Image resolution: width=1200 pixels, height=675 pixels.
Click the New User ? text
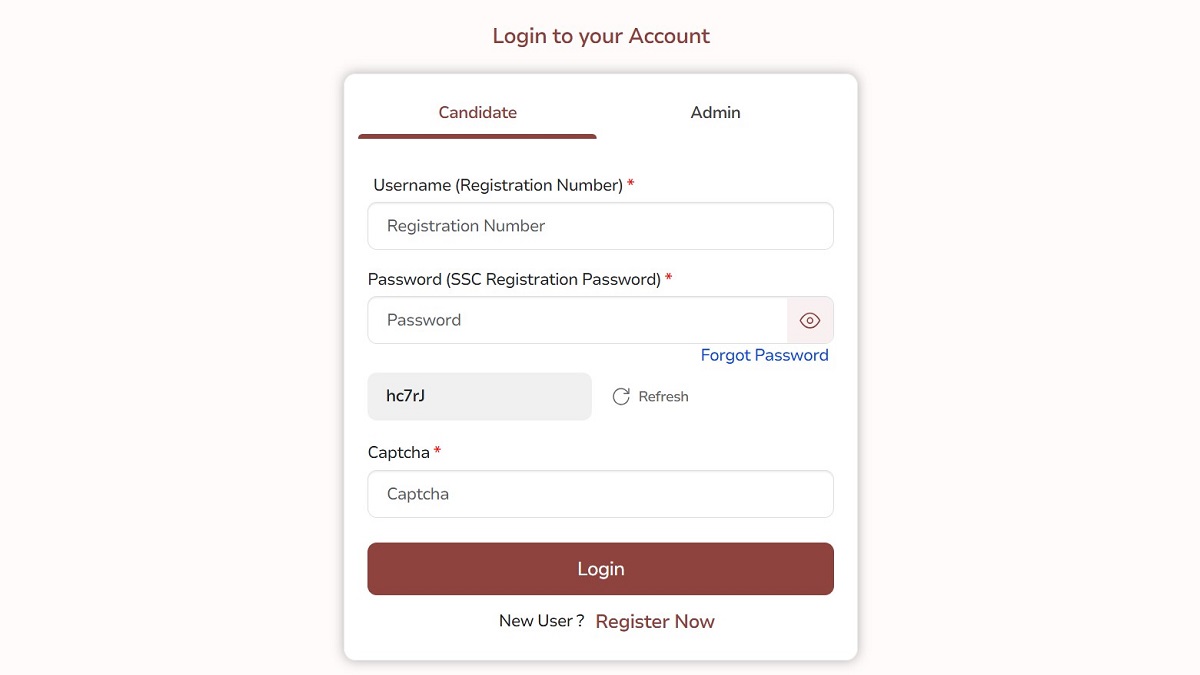point(541,621)
